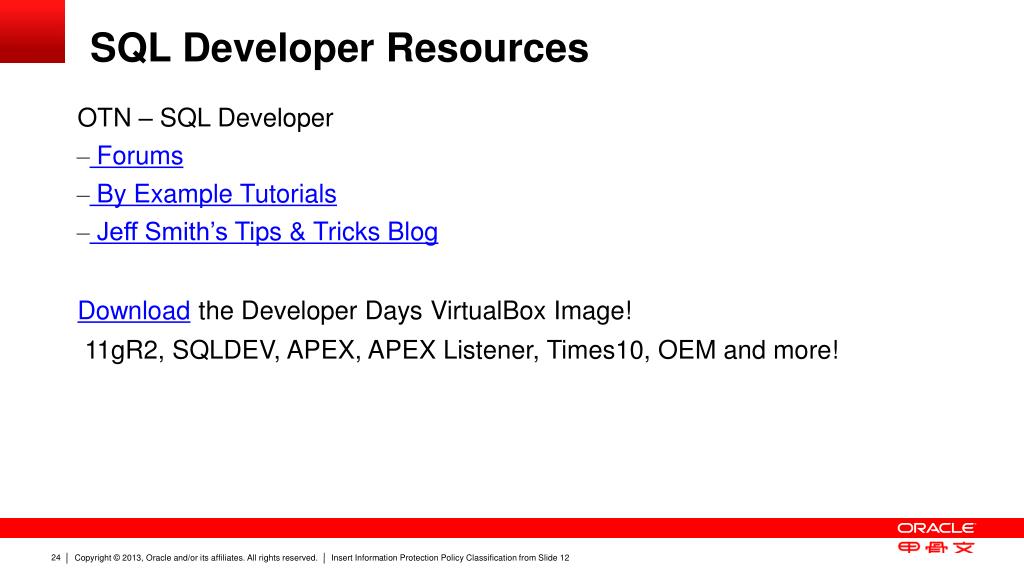The height and width of the screenshot is (576, 1024).
Task: Click the '11gR2, SQLDEV, APEX' text line
Action: pyautogui.click(x=462, y=350)
